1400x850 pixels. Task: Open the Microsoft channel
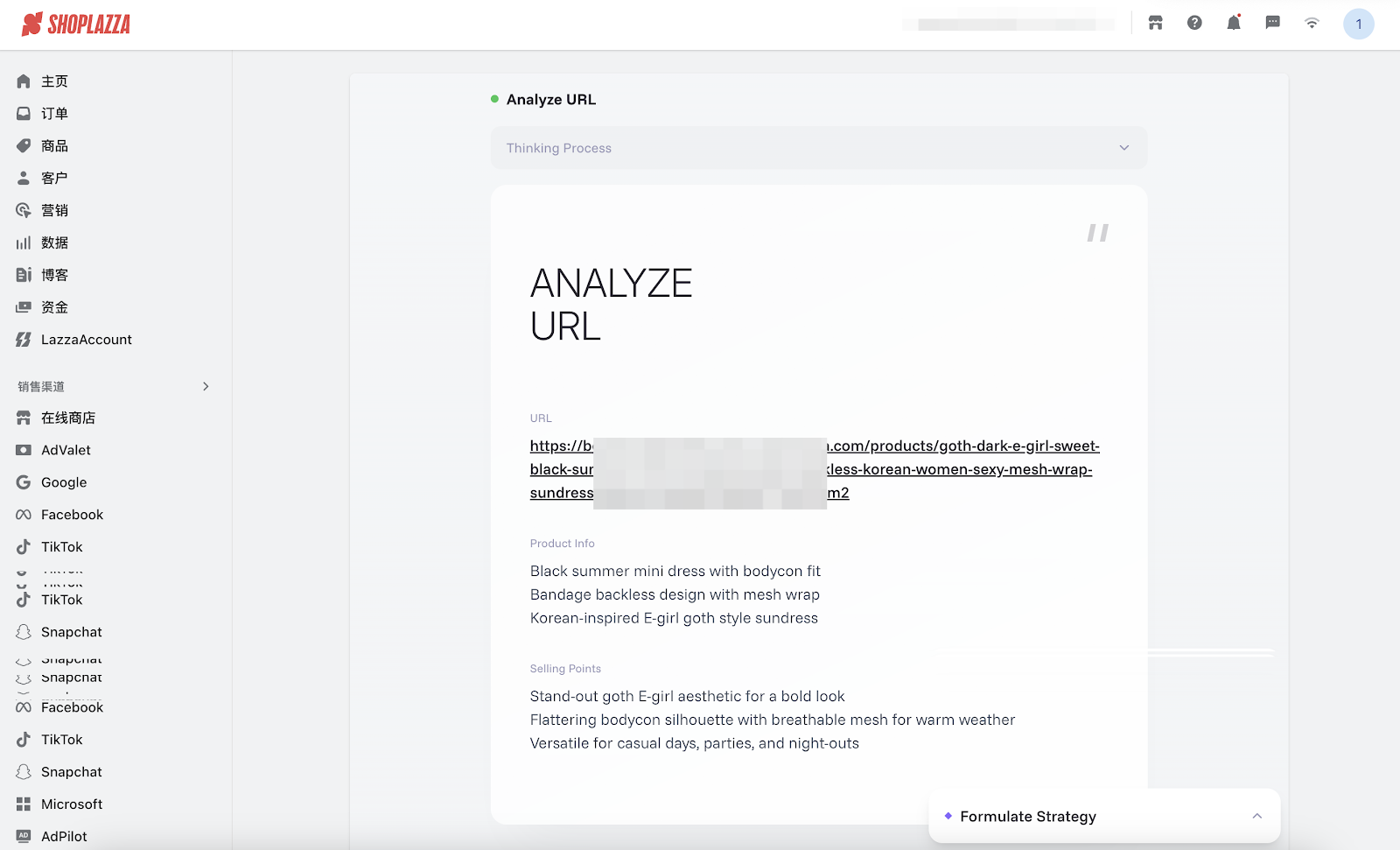coord(72,804)
